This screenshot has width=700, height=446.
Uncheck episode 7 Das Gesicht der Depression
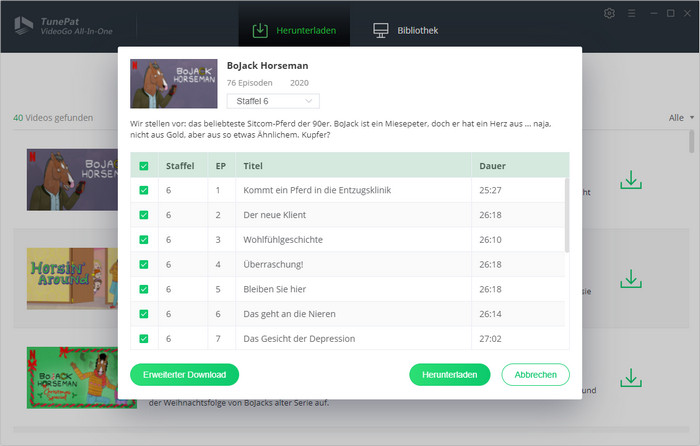[144, 339]
